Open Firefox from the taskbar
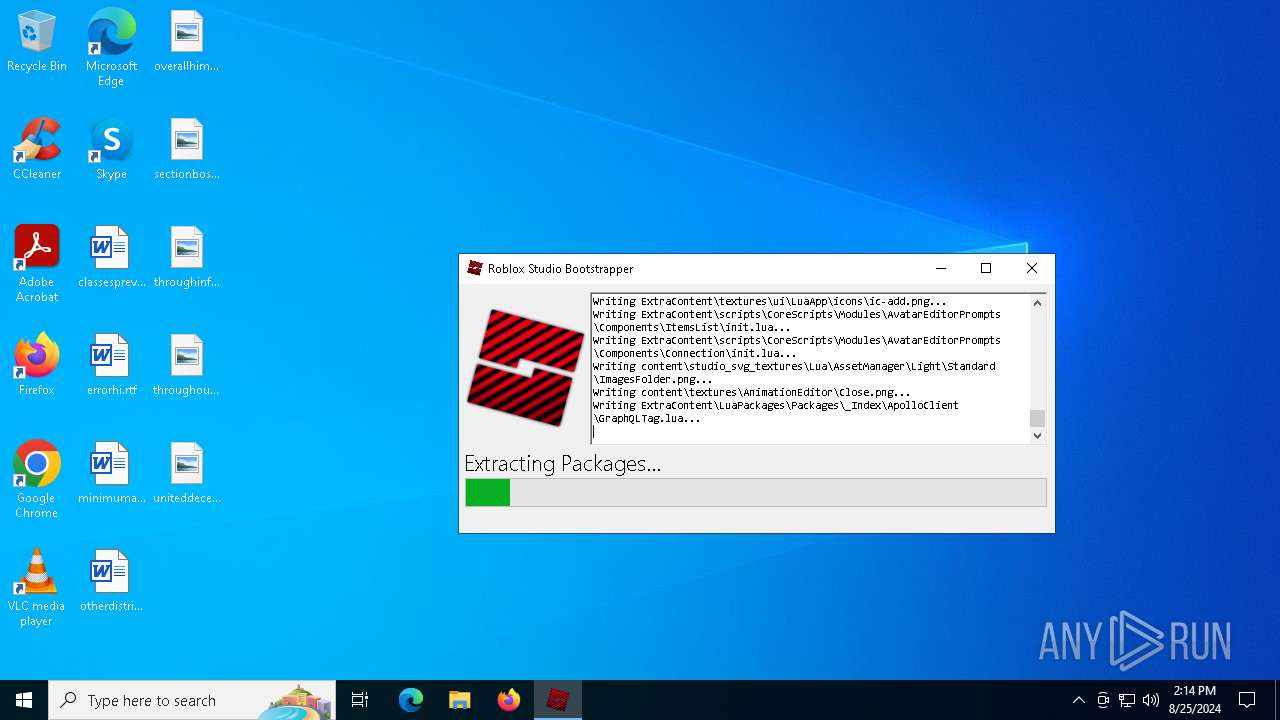1280x720 pixels. coord(508,700)
